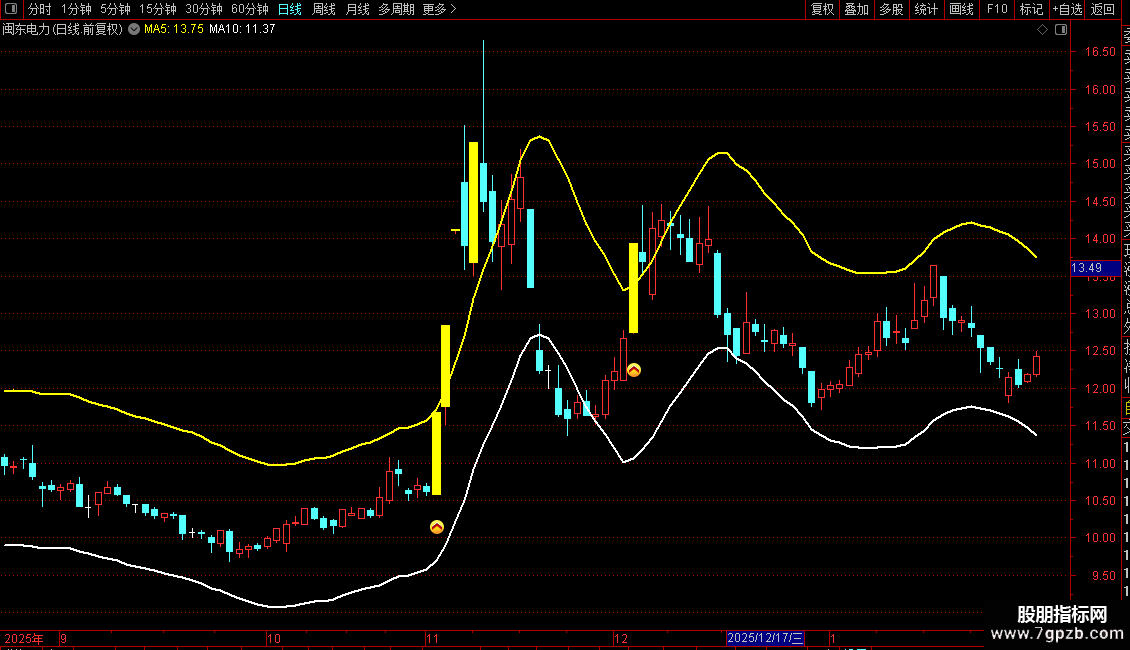This screenshot has width=1130, height=650.
Task: Click the 15.00 price axis label
Action: click(1100, 164)
